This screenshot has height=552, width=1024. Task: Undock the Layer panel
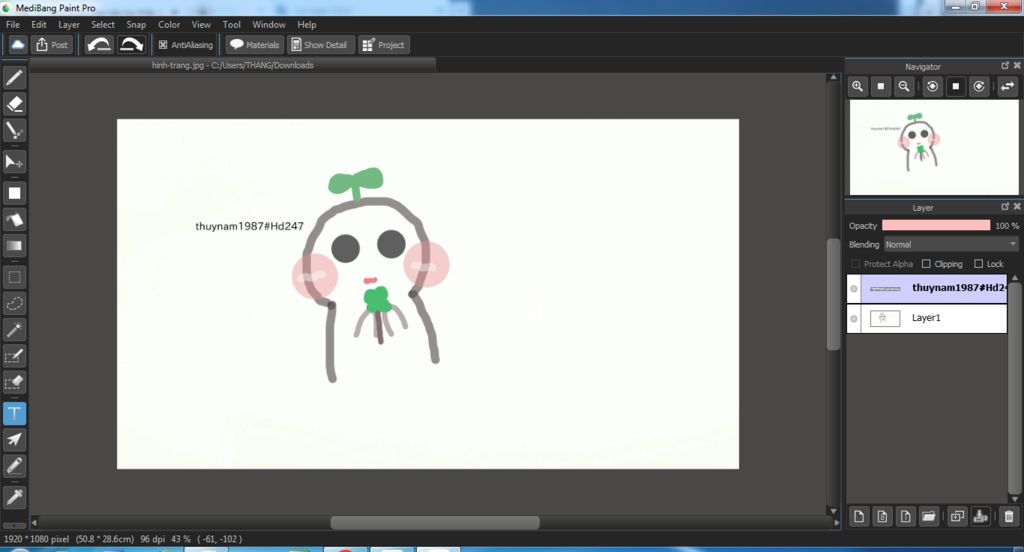coord(1005,207)
